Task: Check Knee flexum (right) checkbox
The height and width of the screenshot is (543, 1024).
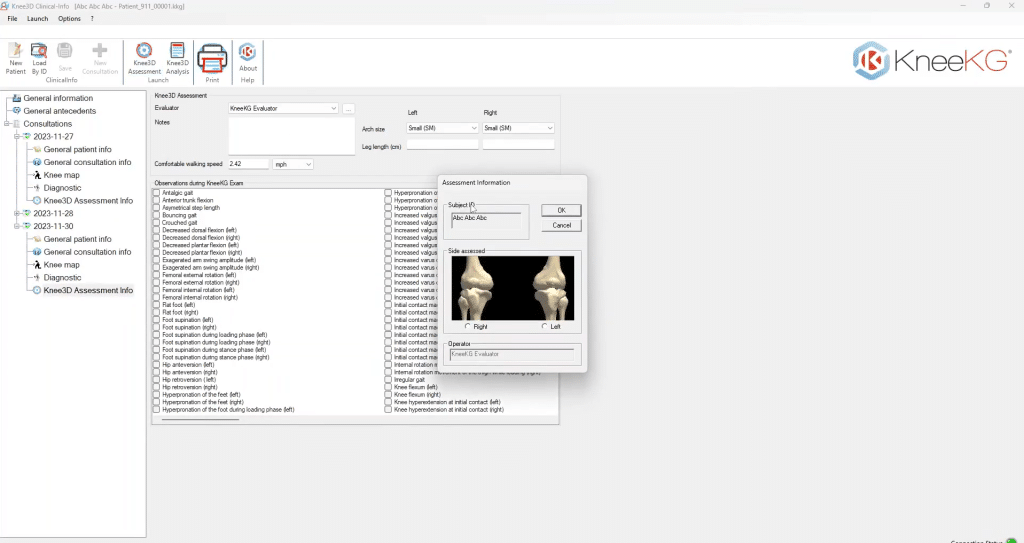Action: pyautogui.click(x=388, y=395)
